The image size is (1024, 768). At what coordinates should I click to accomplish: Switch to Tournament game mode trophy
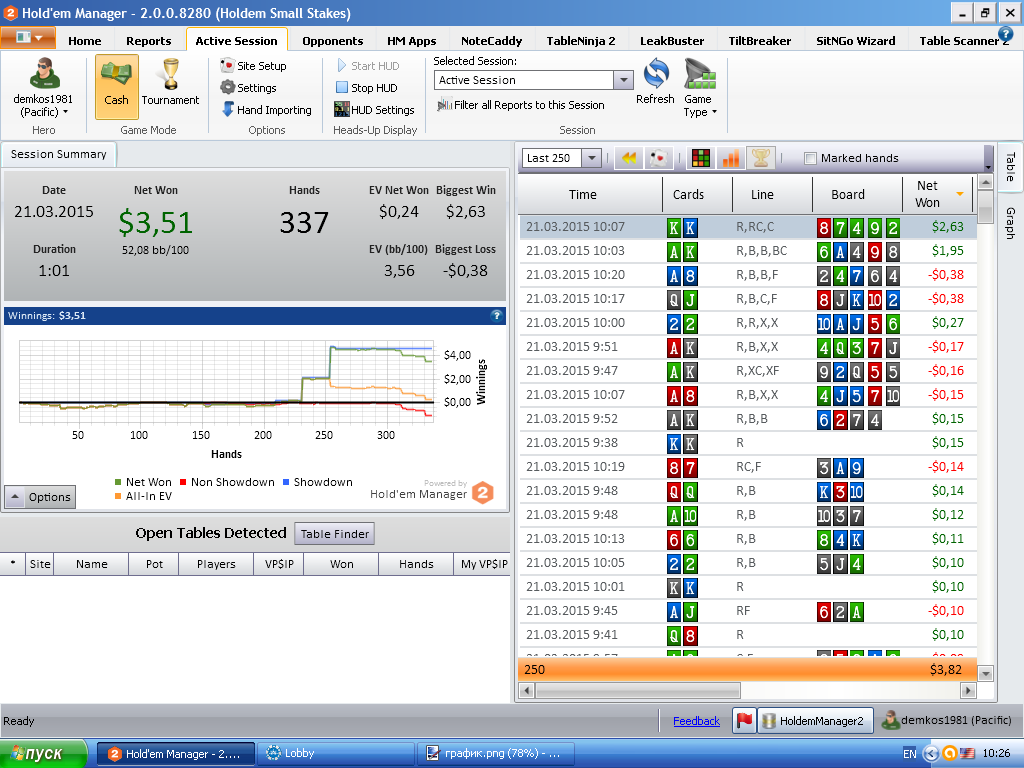click(170, 83)
